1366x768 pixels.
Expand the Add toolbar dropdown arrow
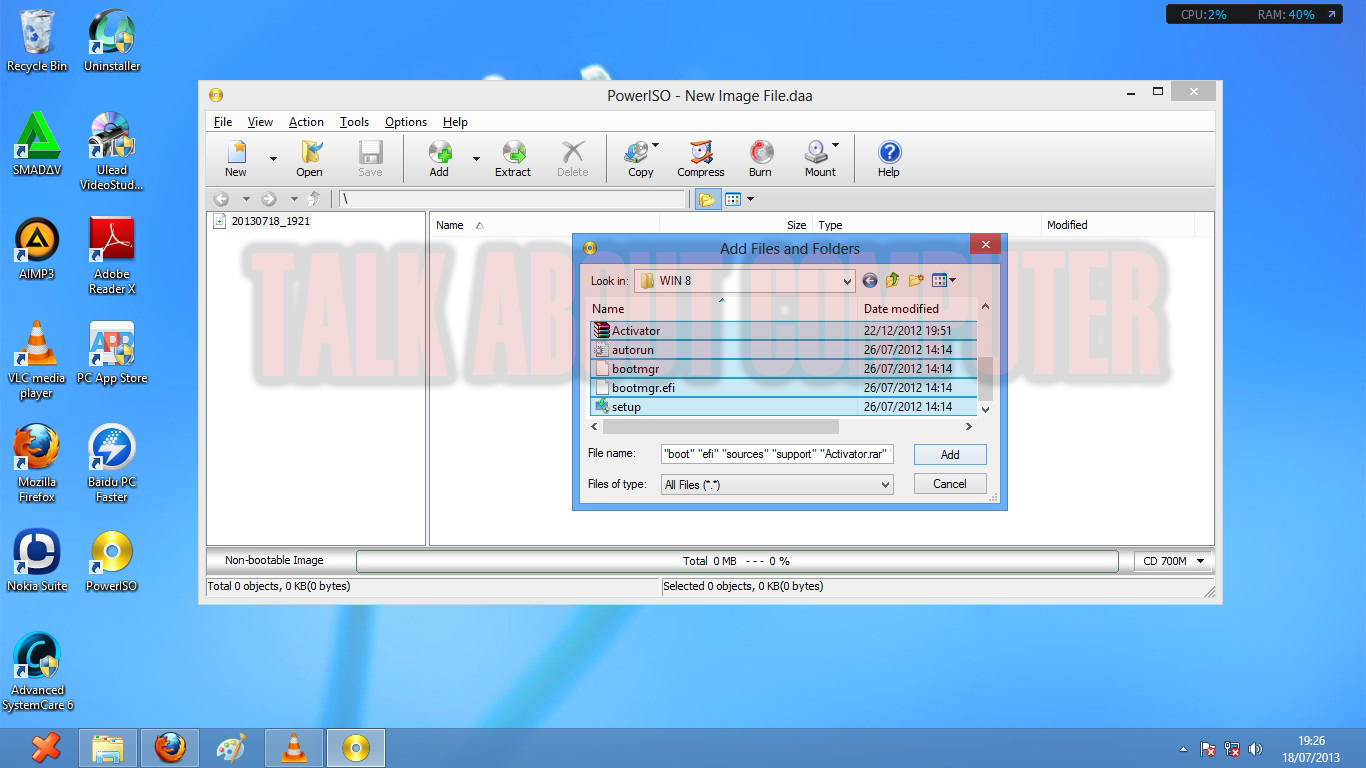coord(476,158)
